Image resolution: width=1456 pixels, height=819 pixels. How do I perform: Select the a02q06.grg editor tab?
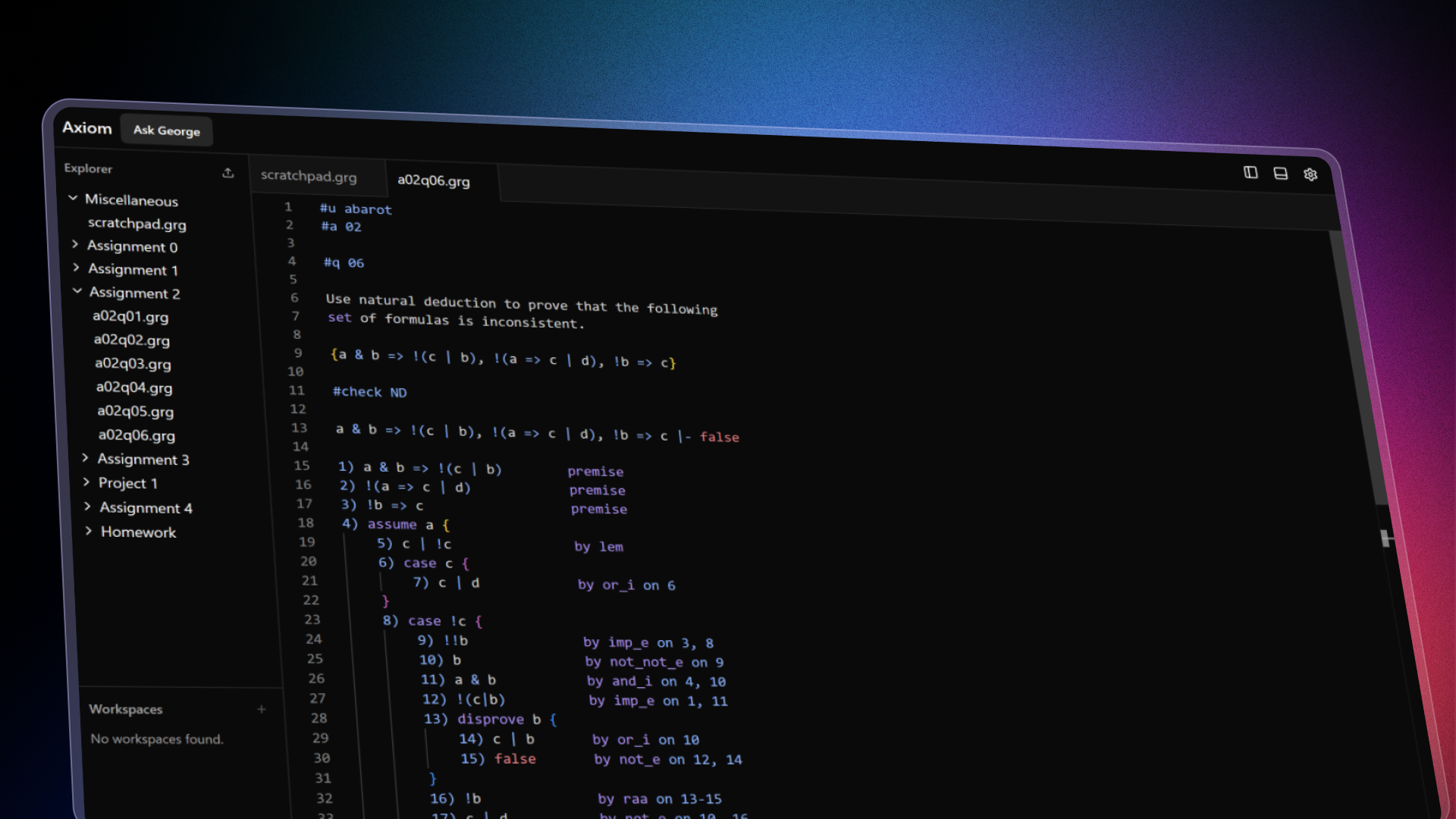(x=434, y=180)
